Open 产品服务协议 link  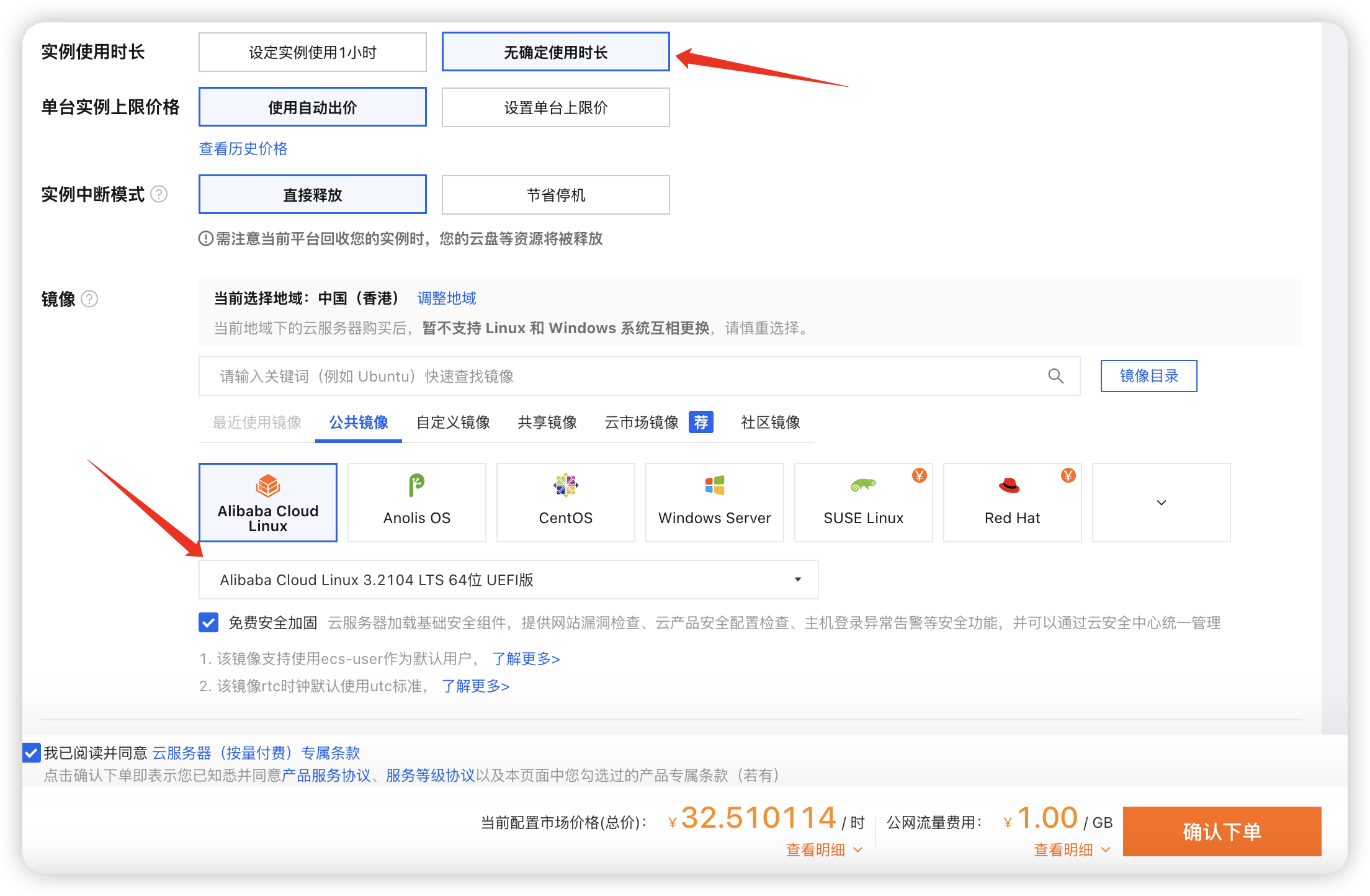tap(326, 775)
